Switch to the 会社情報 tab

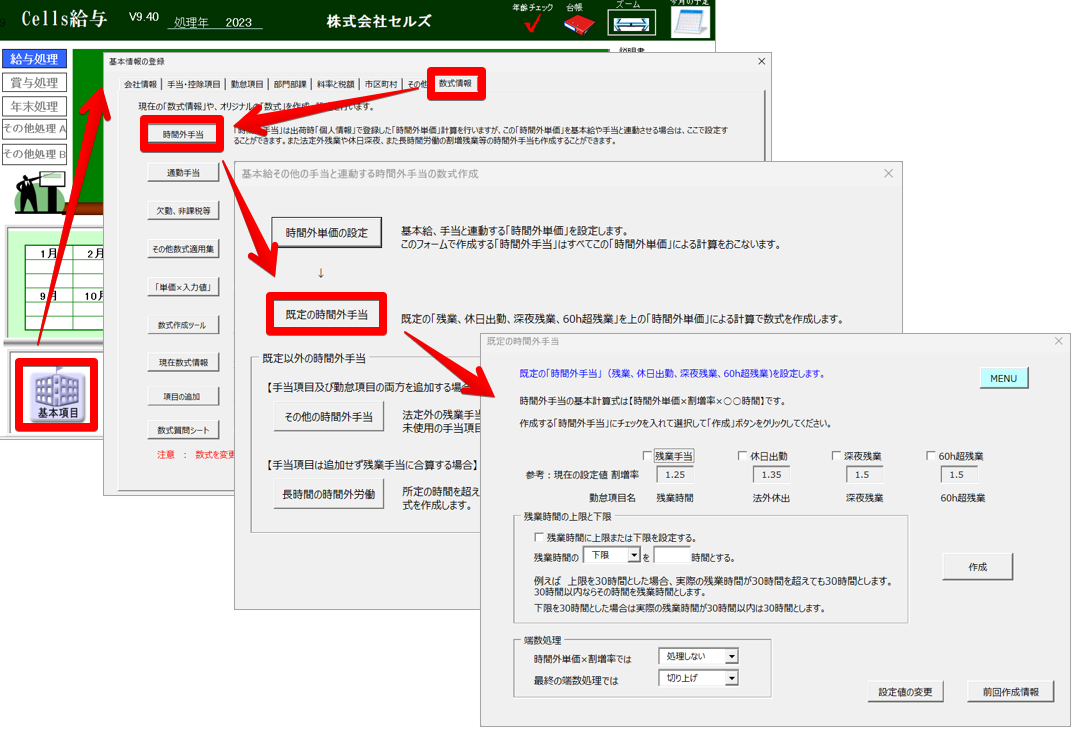[x=141, y=84]
